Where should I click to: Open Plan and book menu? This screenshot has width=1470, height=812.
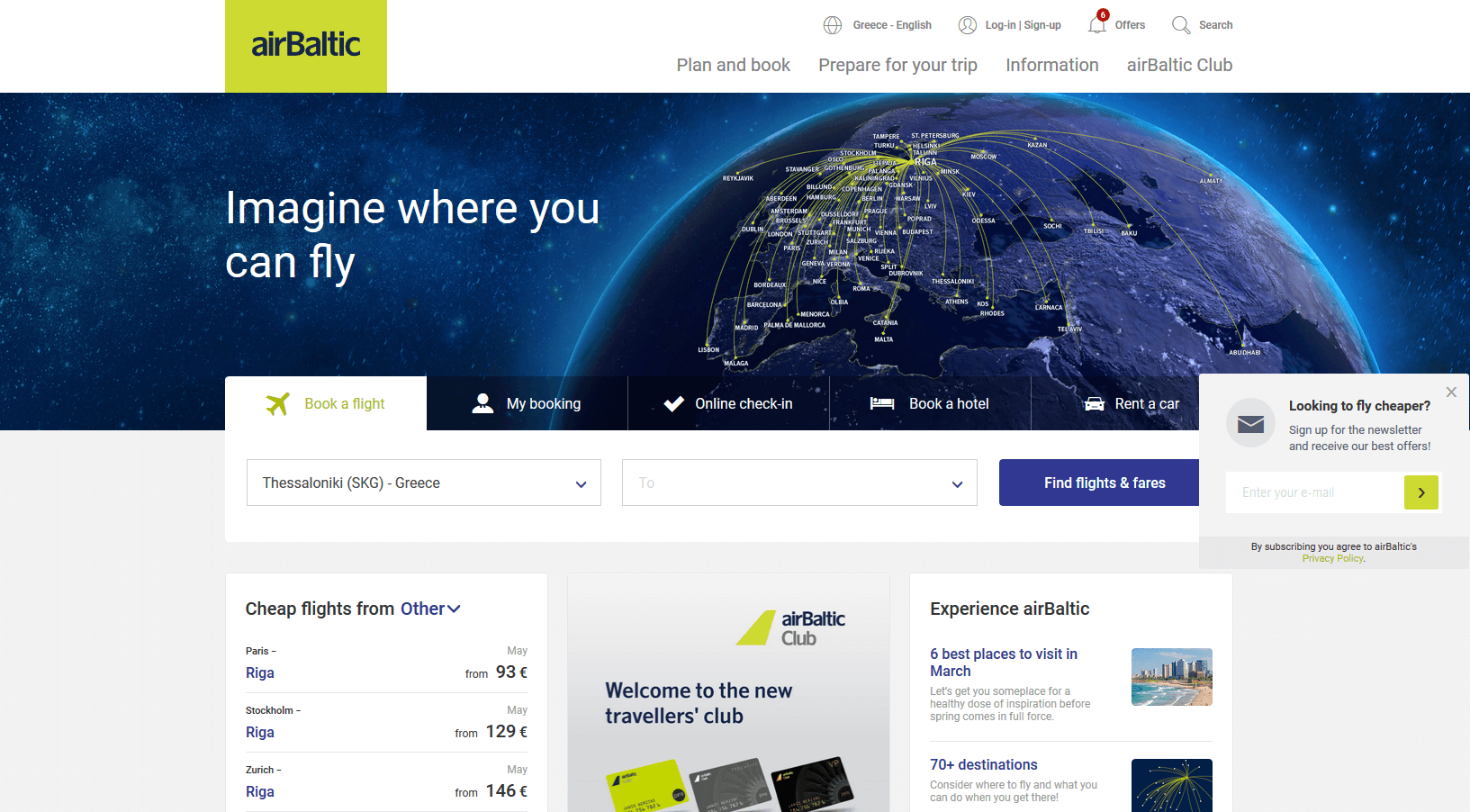[734, 65]
